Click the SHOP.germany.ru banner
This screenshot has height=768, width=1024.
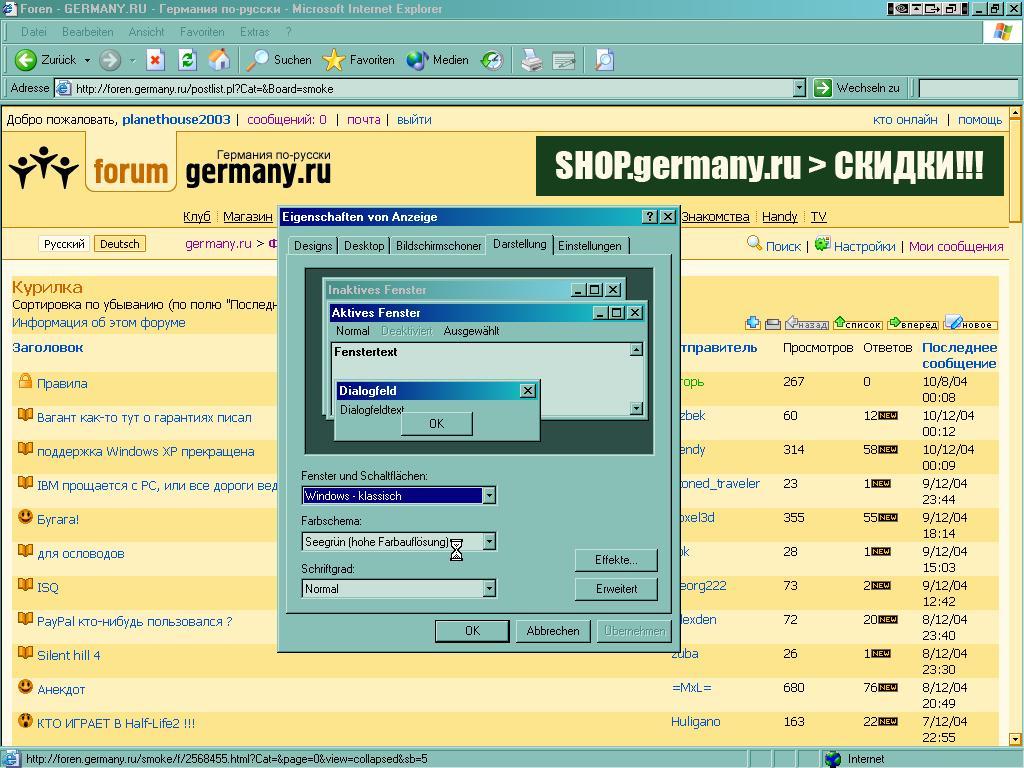769,166
